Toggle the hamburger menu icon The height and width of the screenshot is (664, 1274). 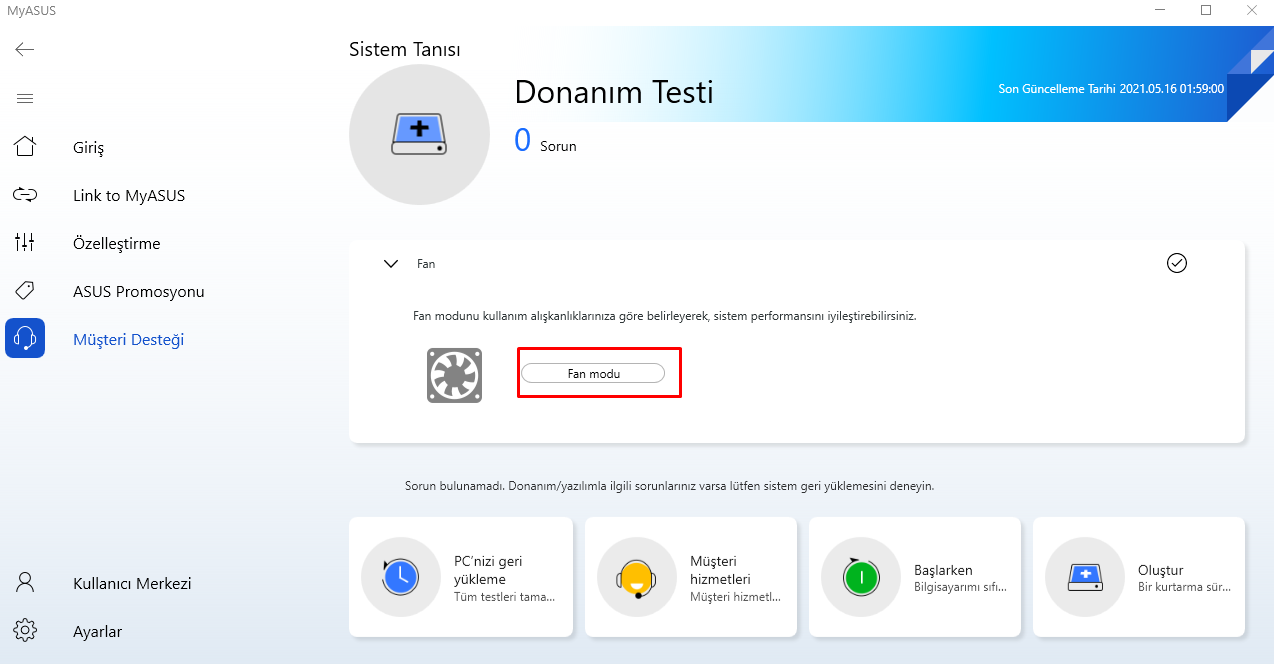[25, 98]
